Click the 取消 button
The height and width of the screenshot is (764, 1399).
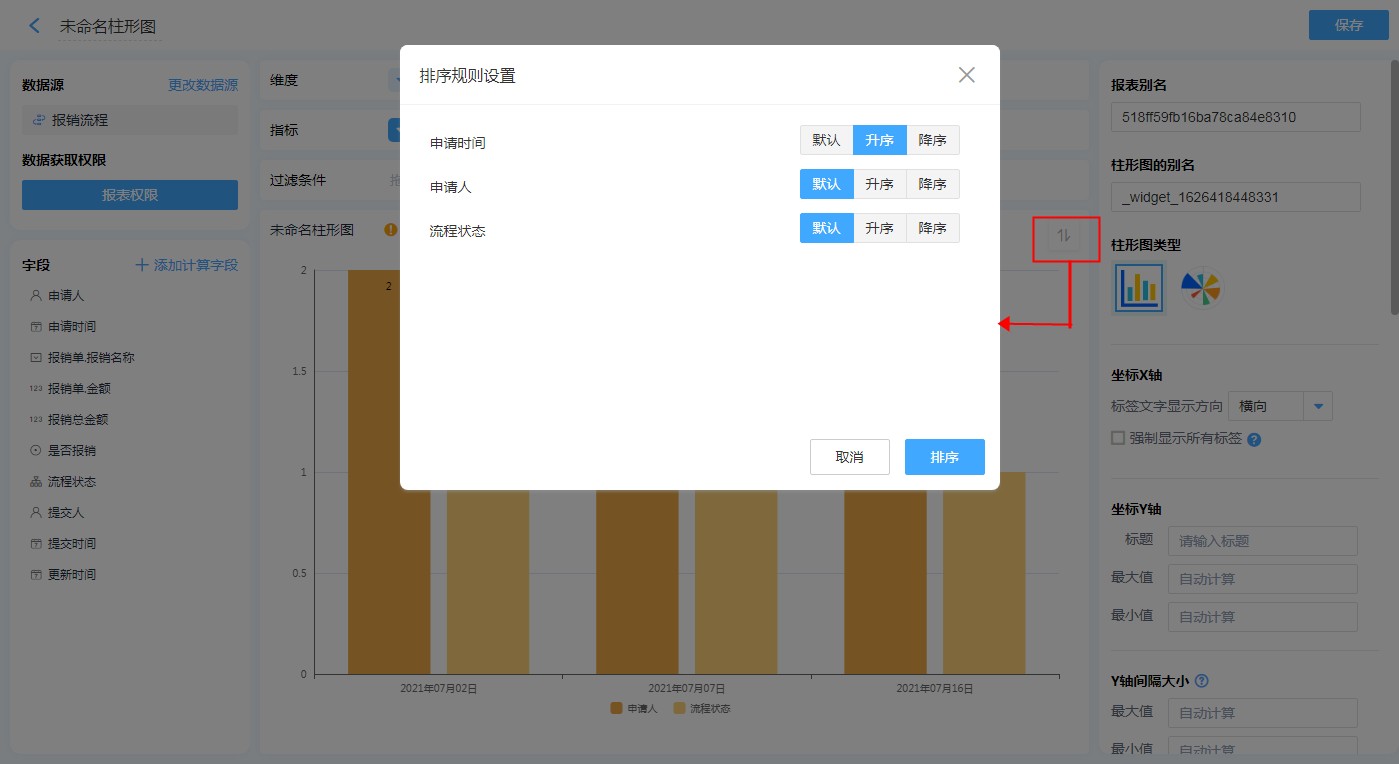[x=849, y=457]
